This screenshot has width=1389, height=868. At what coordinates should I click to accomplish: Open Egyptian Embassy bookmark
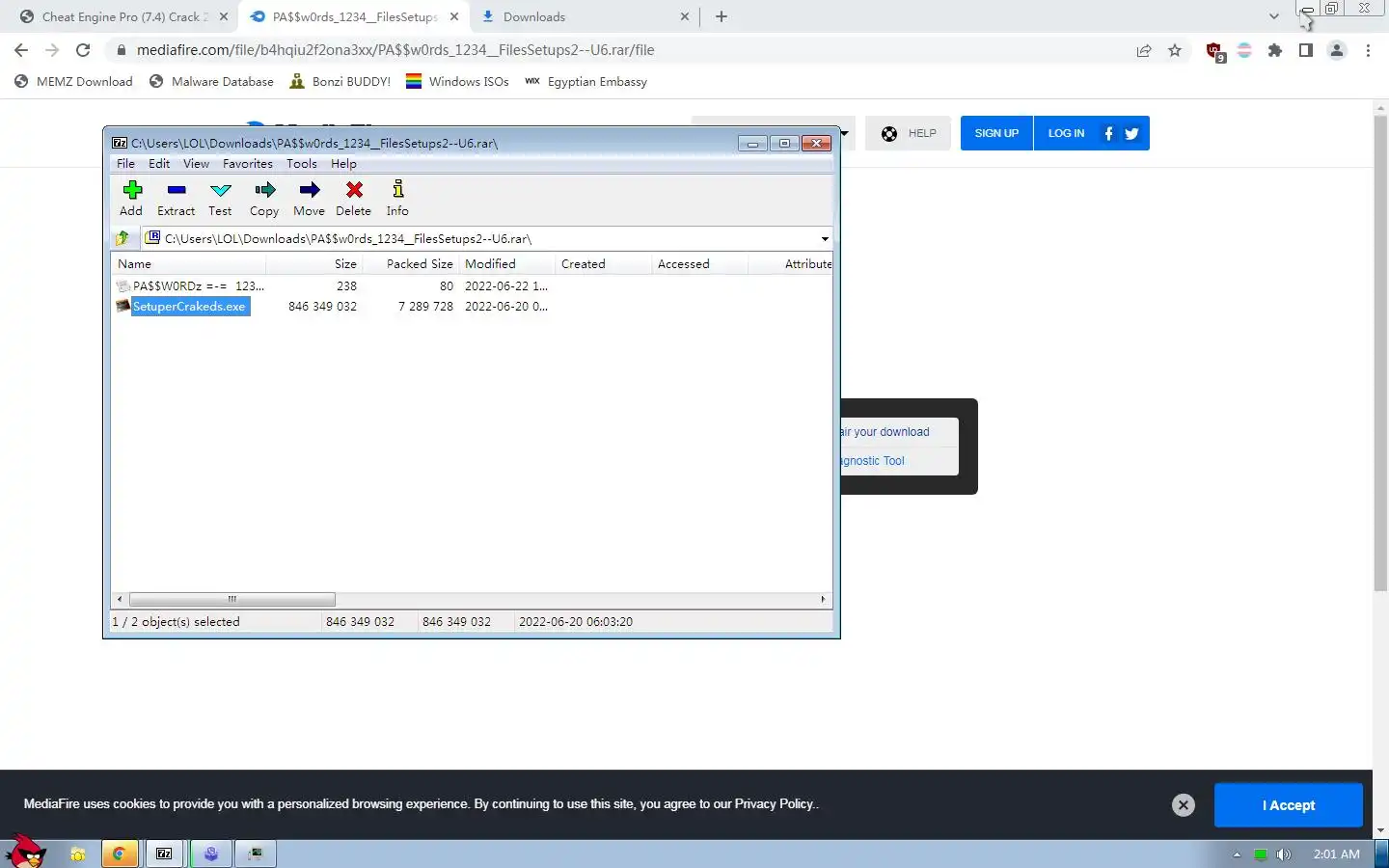pyautogui.click(x=586, y=82)
